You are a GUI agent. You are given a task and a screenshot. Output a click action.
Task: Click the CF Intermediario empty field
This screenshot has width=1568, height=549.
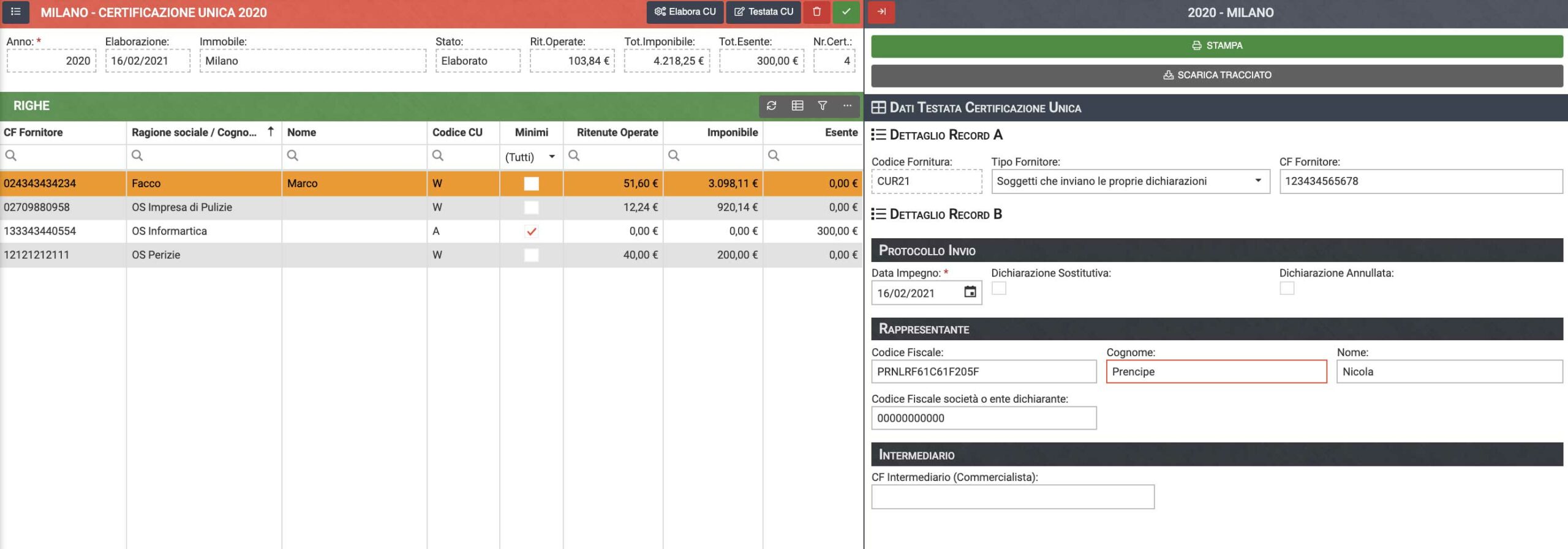pos(1013,497)
